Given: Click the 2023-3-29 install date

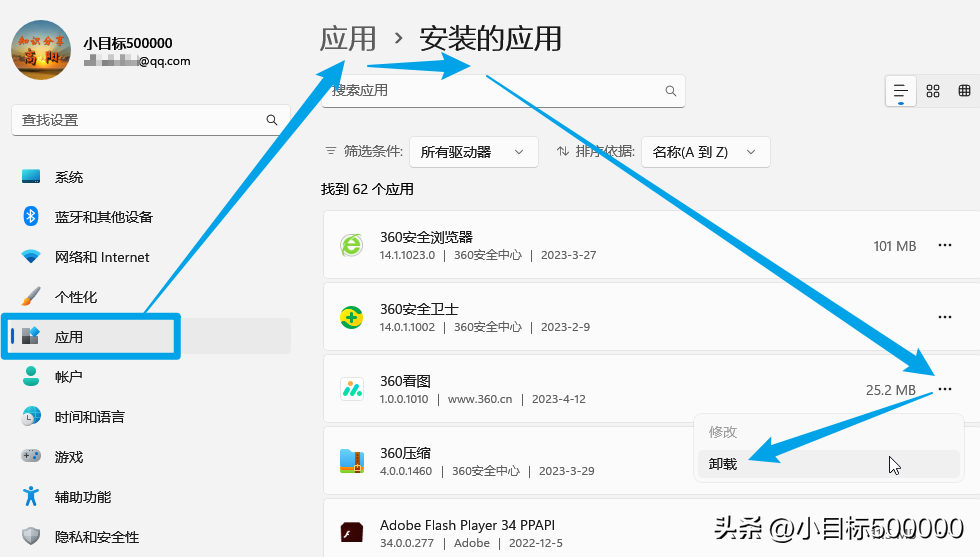Looking at the screenshot, I should tap(566, 471).
